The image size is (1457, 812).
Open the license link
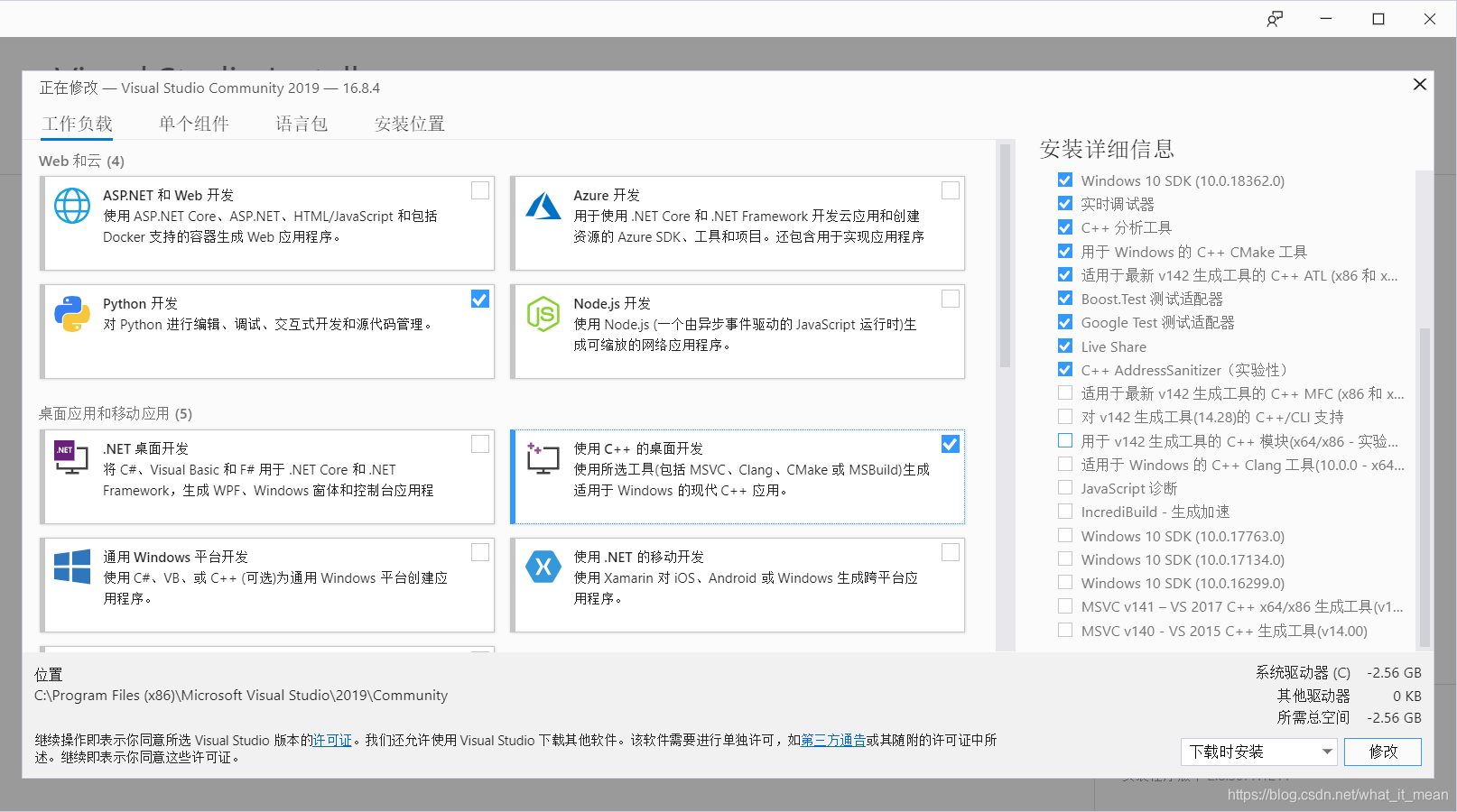[332, 741]
